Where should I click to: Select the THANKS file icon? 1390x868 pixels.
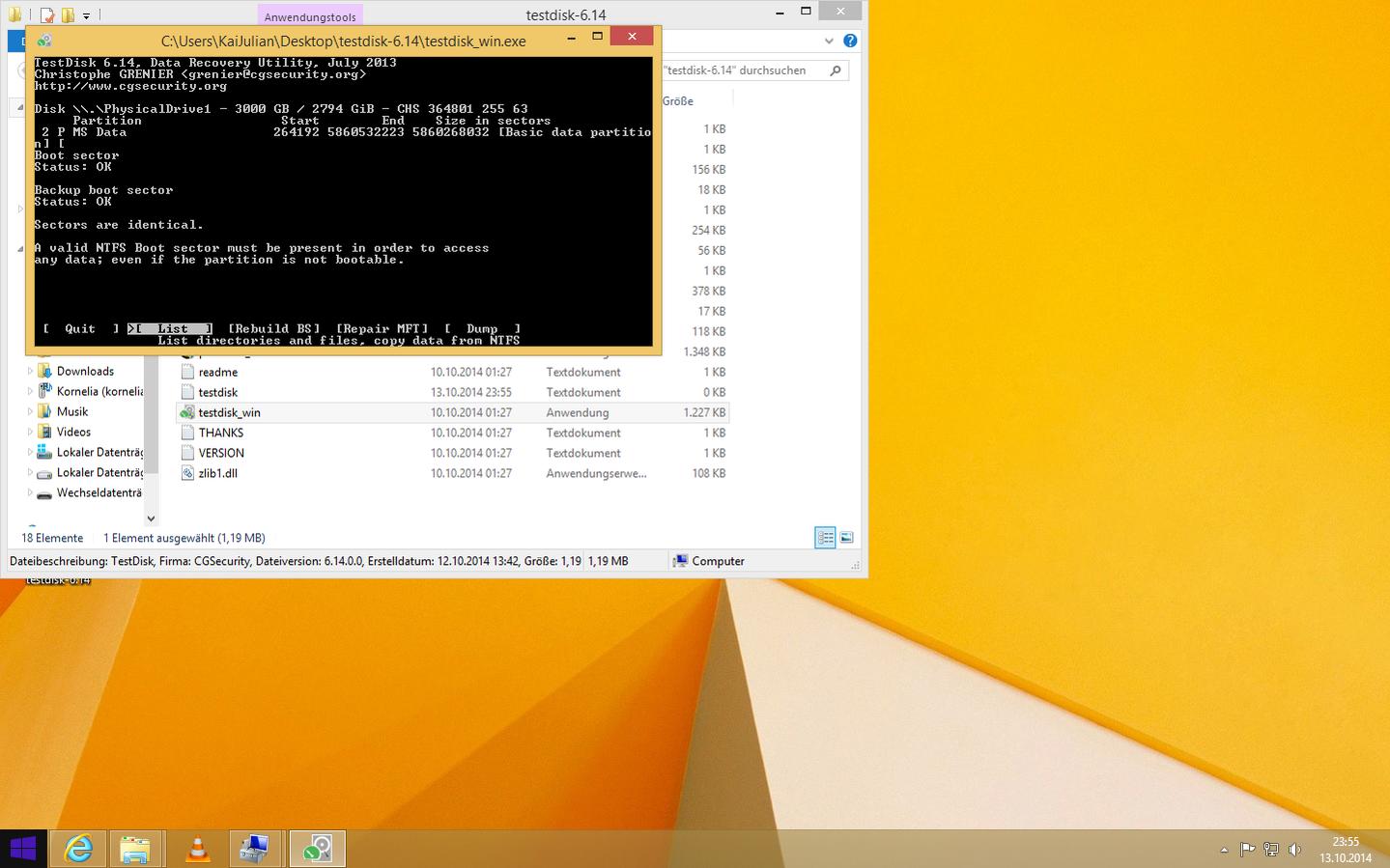(187, 433)
